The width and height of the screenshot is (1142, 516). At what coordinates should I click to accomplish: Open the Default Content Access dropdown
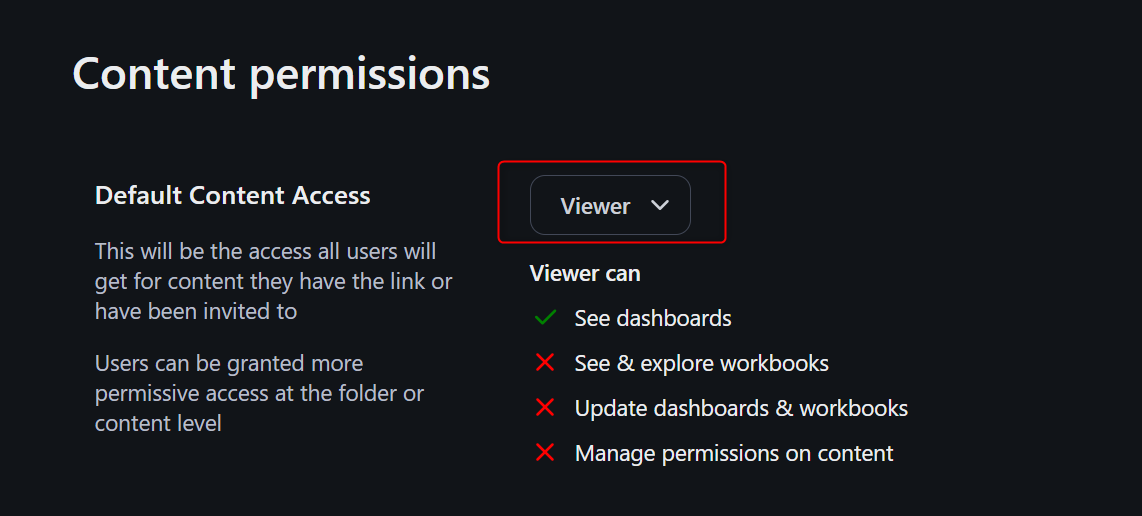[x=610, y=205]
